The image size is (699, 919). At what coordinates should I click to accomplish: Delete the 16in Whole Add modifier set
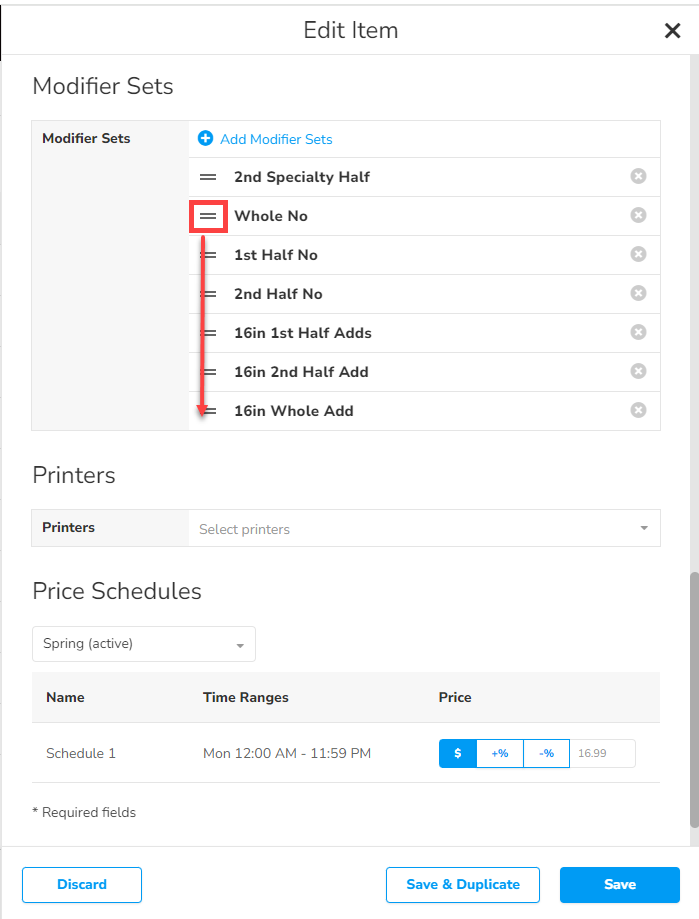coord(638,410)
